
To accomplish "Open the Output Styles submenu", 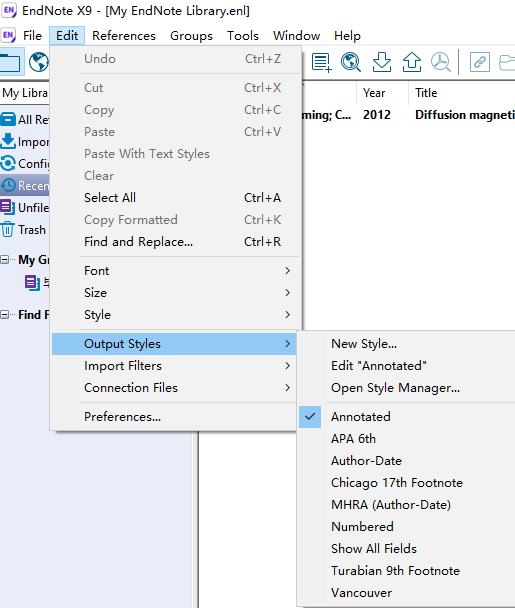I will (174, 344).
